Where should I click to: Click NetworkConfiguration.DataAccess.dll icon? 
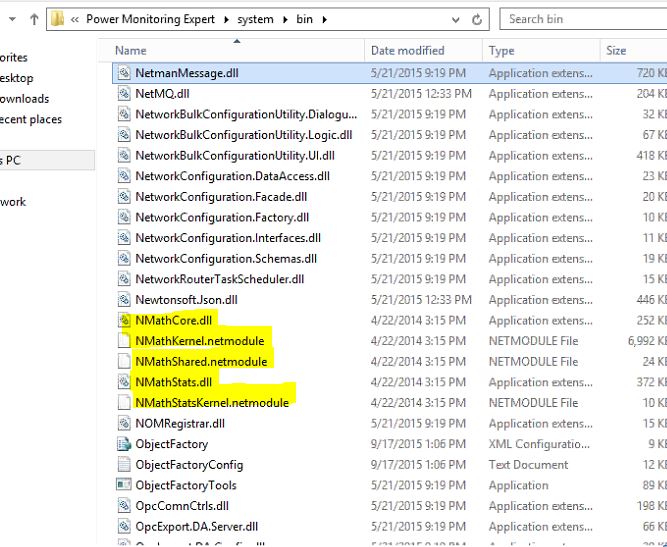(x=124, y=176)
